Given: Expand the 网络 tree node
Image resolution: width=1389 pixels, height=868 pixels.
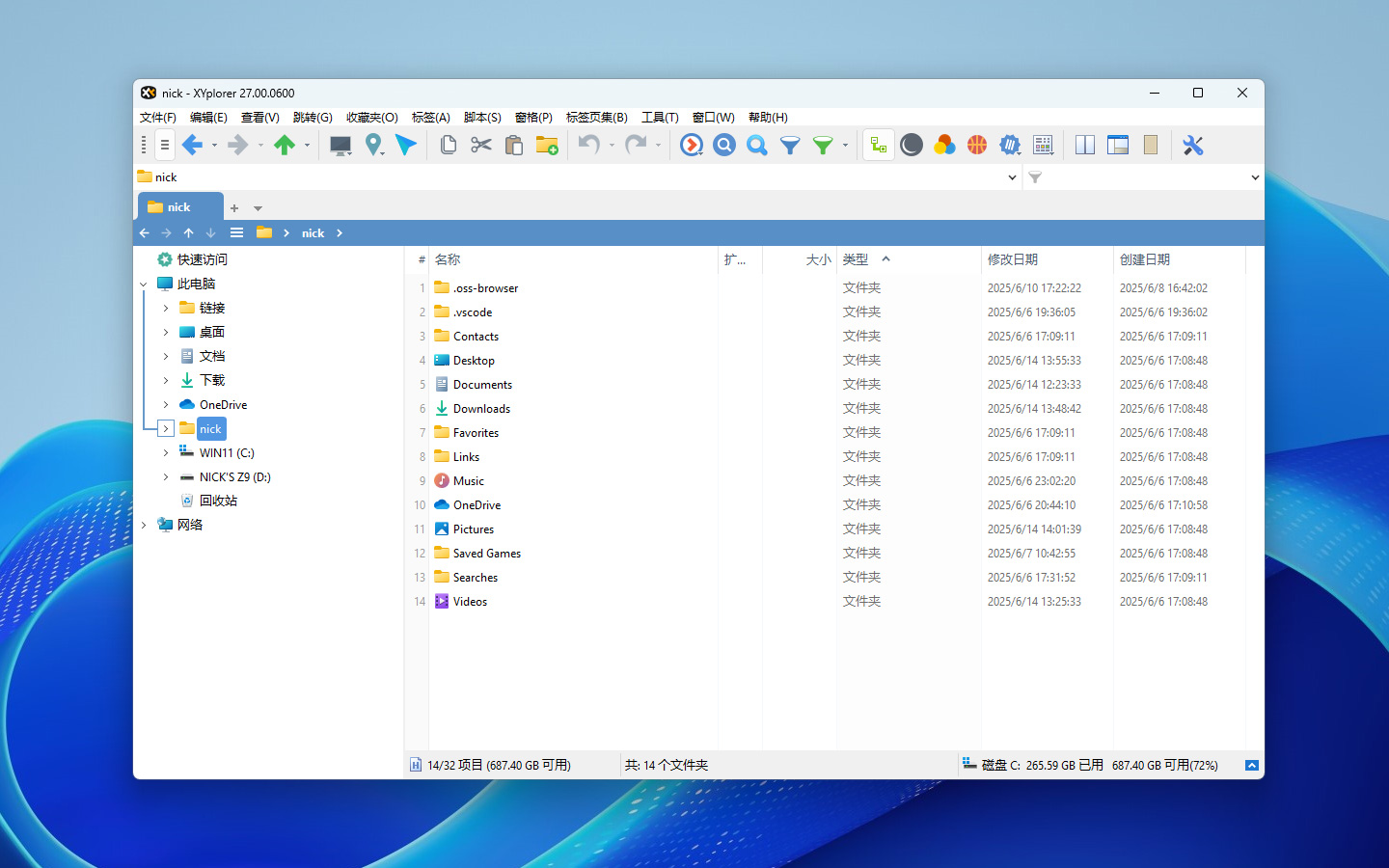Looking at the screenshot, I should [144, 526].
